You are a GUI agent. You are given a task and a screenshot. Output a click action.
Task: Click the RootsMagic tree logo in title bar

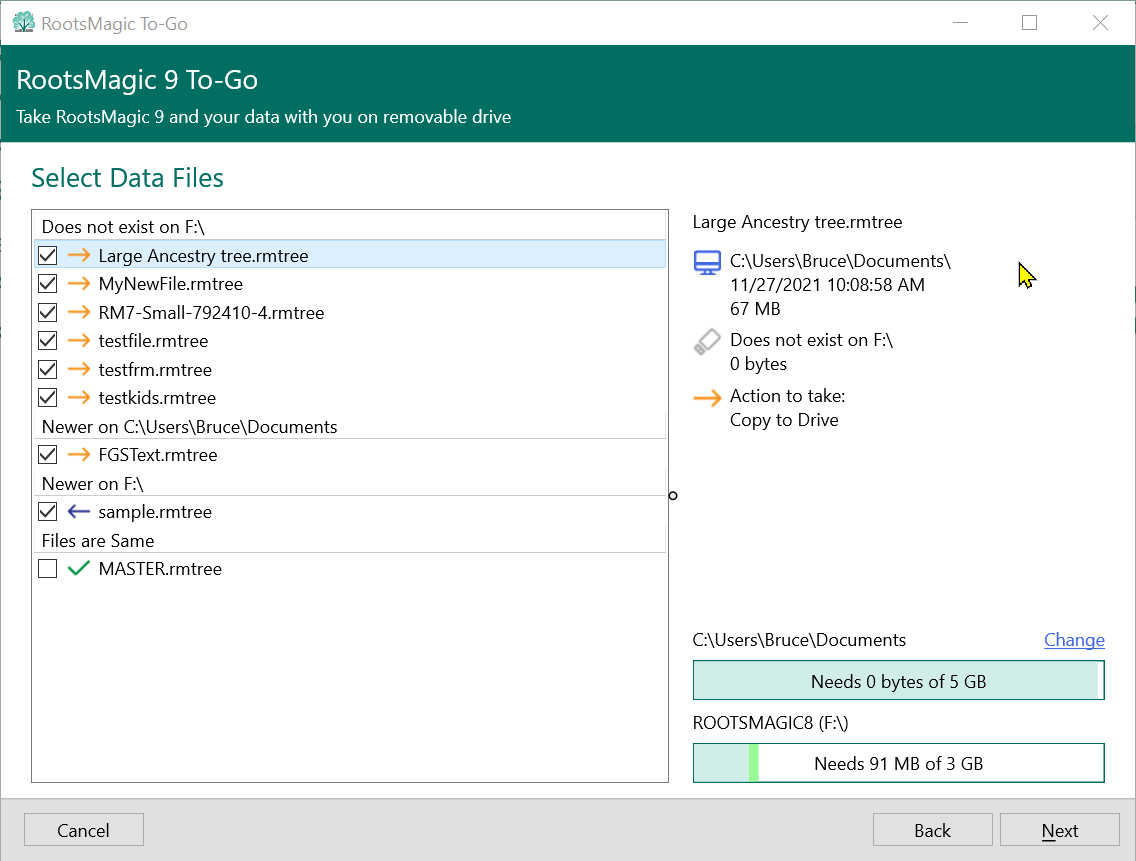pos(24,23)
